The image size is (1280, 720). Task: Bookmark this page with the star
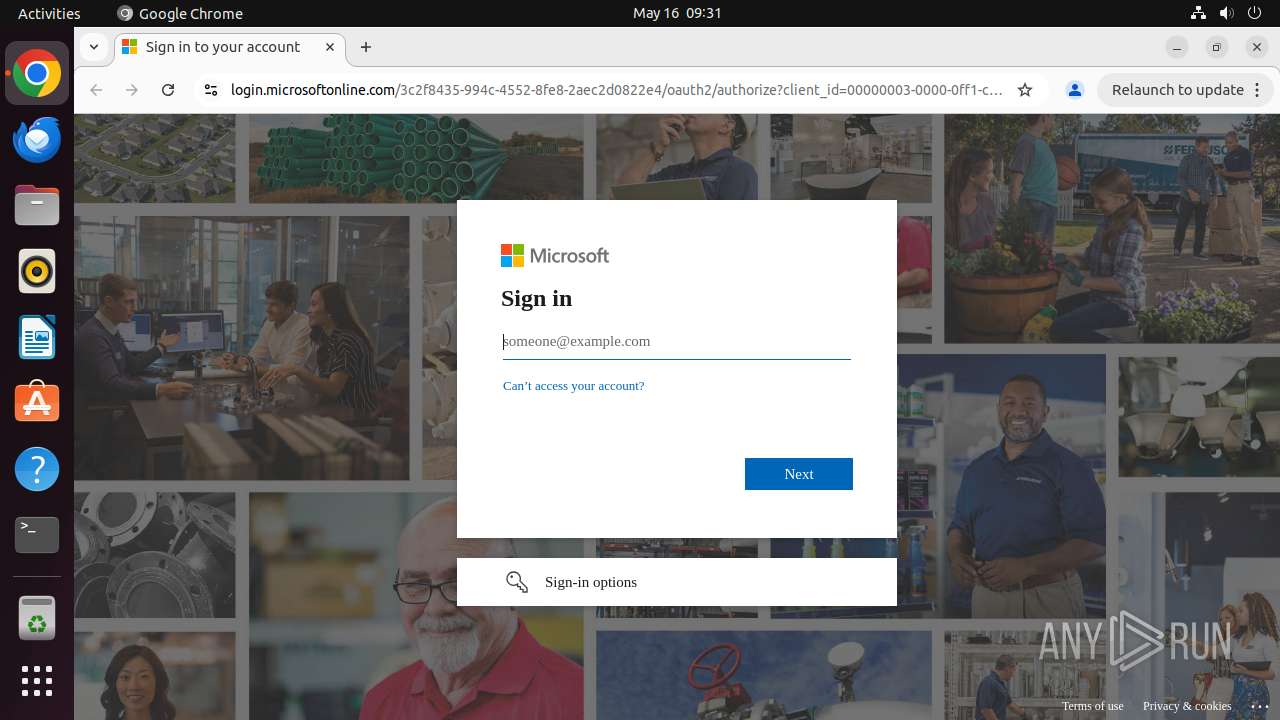click(1025, 90)
